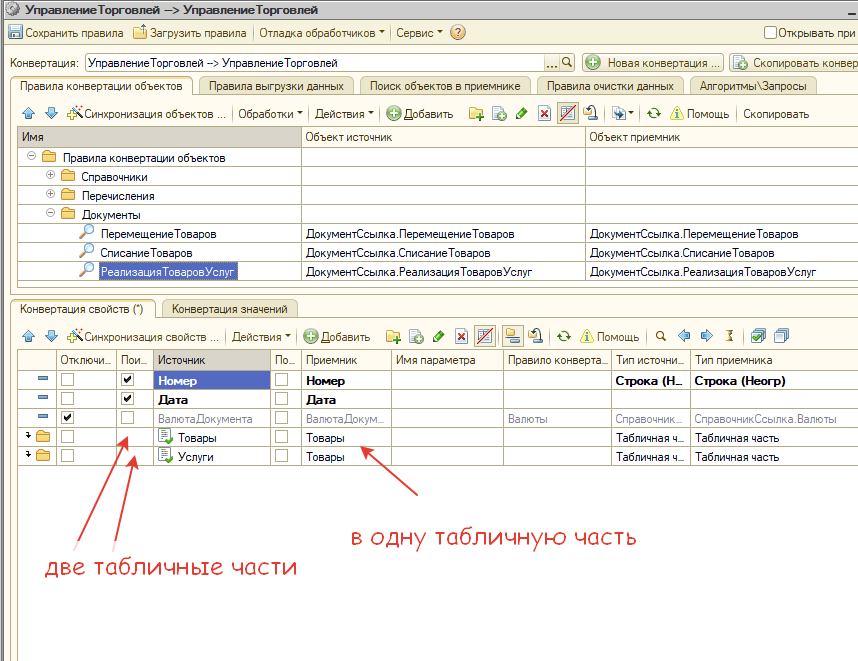This screenshot has width=858, height=661.
Task: Click the refresh icon in object rules toolbar
Action: 653,113
